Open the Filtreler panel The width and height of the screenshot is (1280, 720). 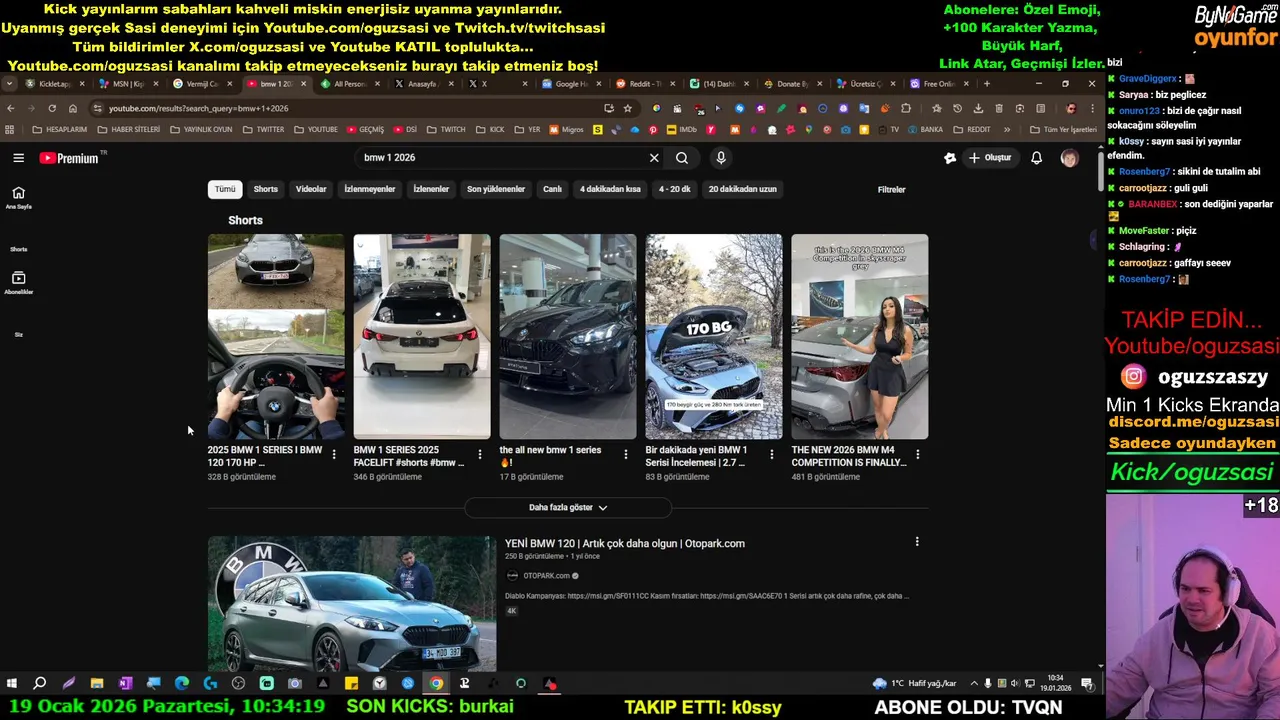[891, 190]
